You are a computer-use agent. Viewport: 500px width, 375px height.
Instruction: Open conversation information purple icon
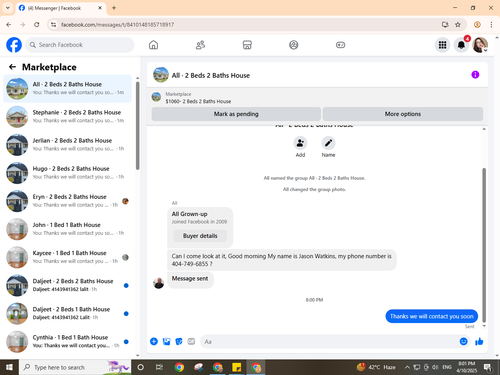(x=475, y=75)
